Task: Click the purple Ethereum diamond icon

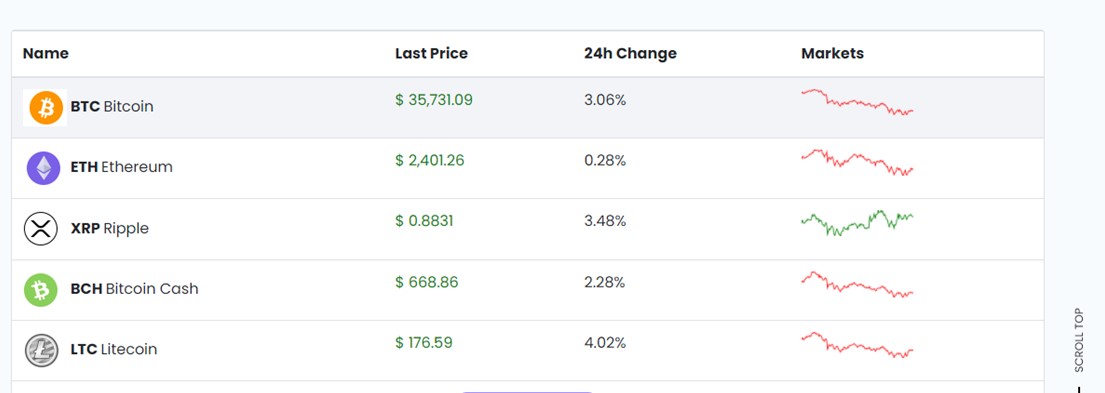Action: click(x=43, y=168)
